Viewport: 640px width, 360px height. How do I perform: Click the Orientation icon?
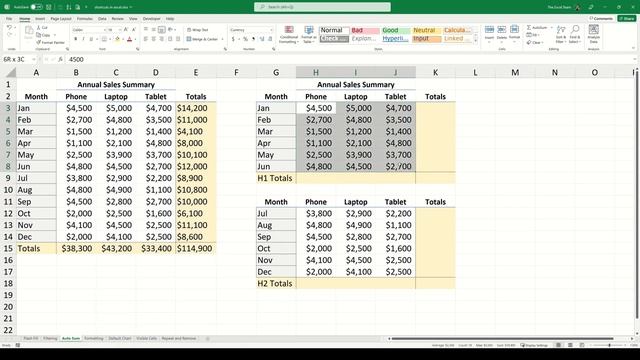pos(171,29)
